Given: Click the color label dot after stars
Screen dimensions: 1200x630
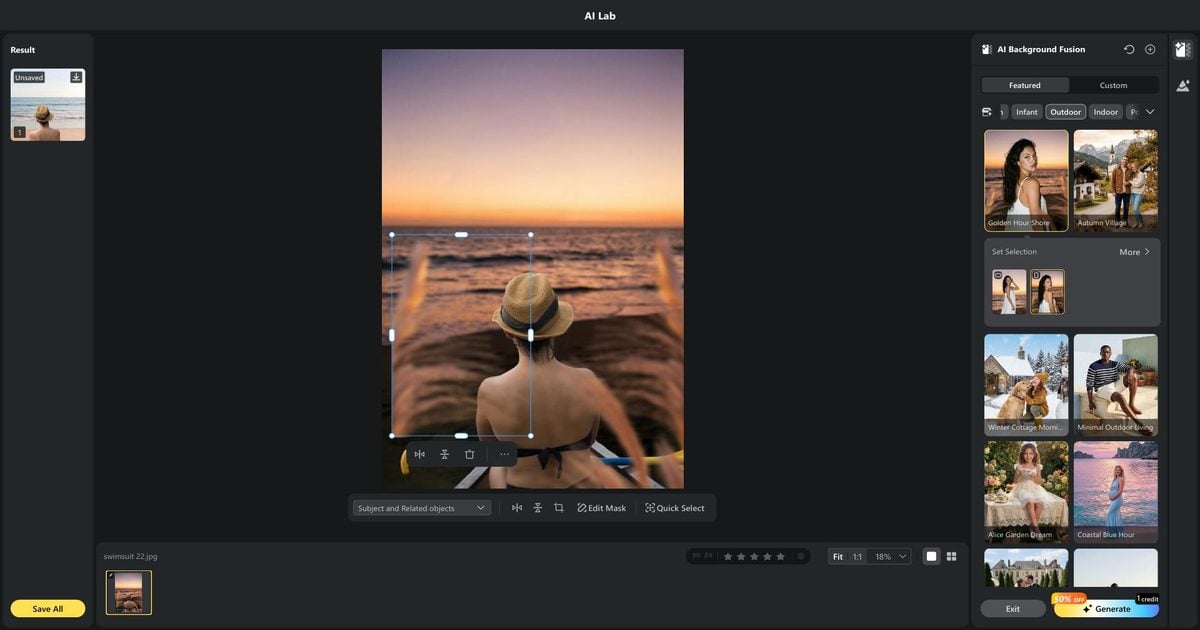Looking at the screenshot, I should tap(800, 556).
